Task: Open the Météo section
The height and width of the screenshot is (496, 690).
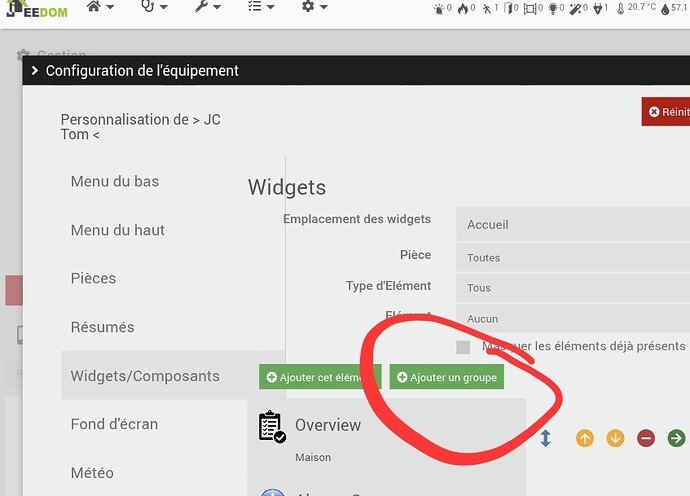Action: [x=92, y=473]
